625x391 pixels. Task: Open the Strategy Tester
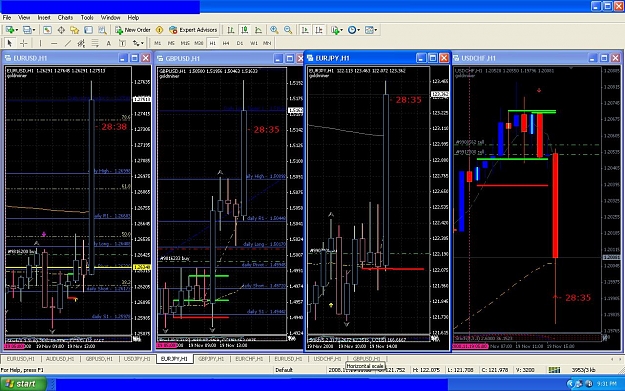click(102, 30)
